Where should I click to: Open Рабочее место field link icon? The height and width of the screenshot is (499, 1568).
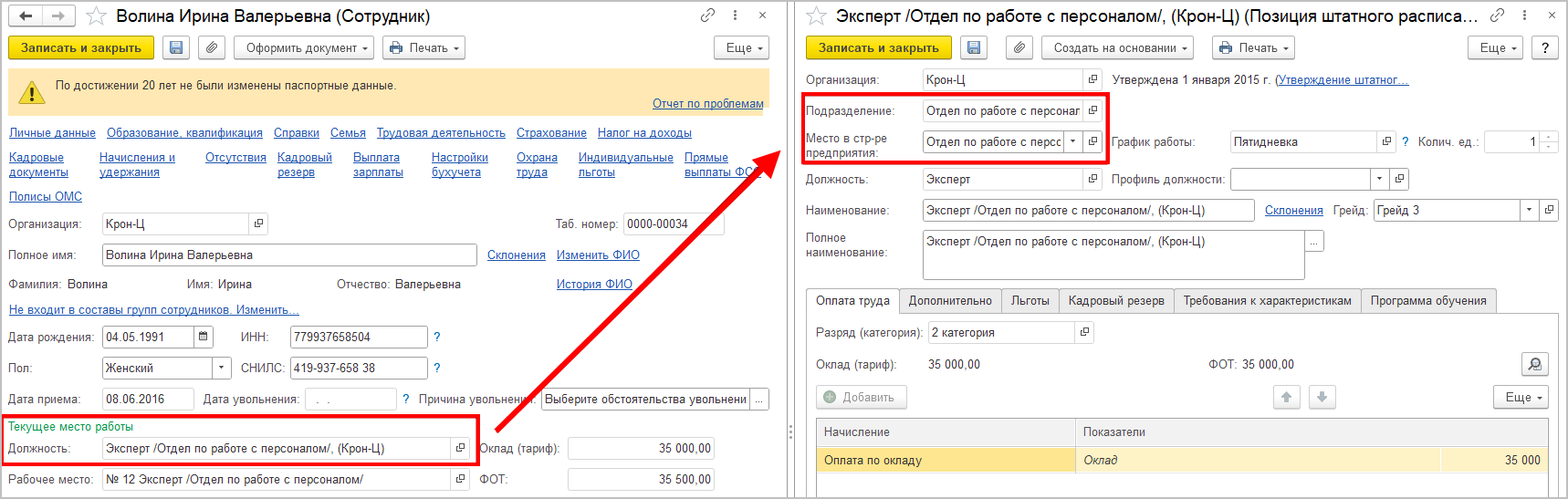[x=460, y=479]
